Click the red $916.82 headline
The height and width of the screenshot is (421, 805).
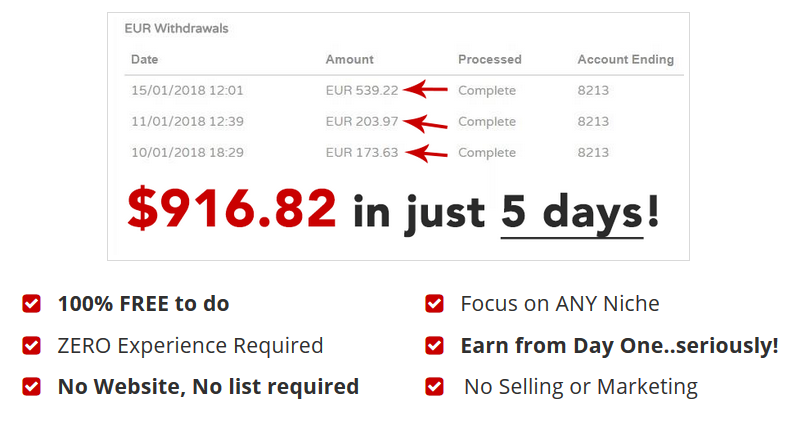tap(232, 208)
